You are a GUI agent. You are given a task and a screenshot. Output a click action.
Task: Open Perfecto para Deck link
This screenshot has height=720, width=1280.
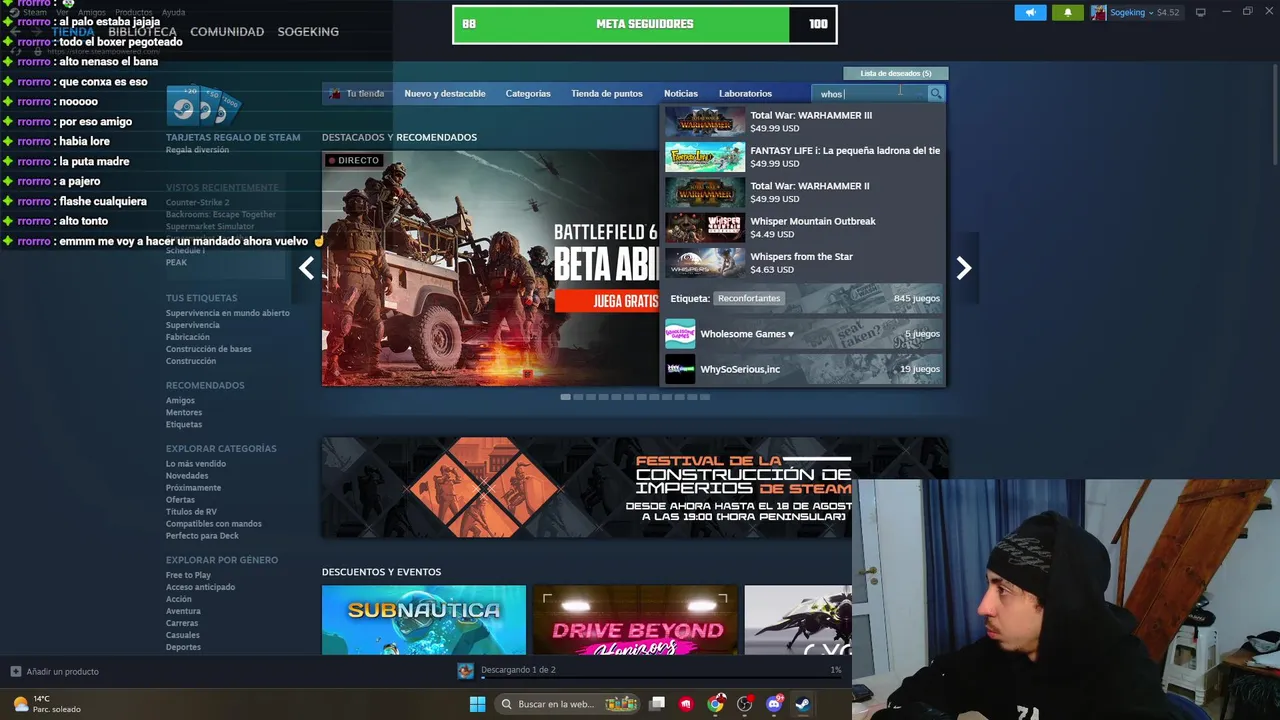tap(202, 536)
